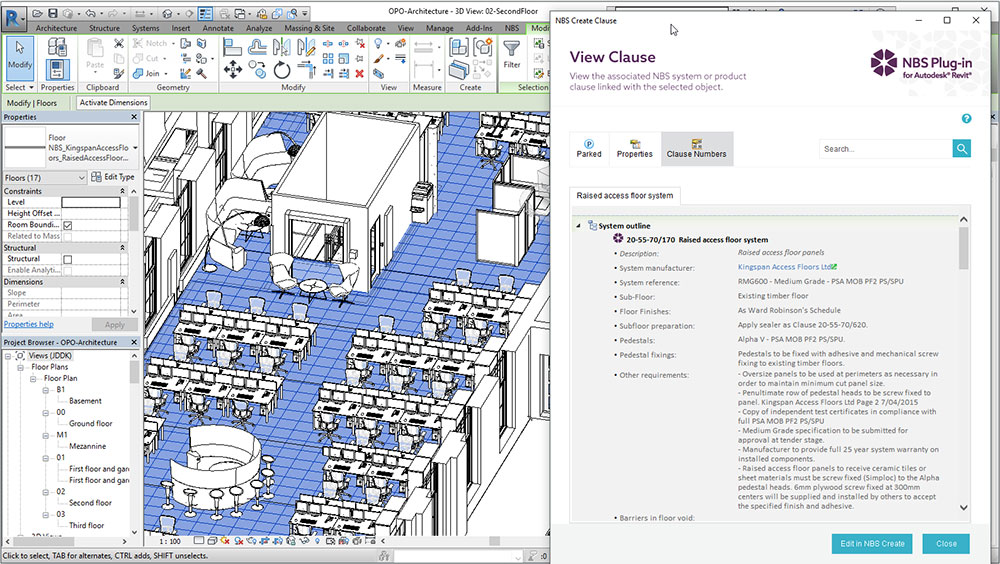Toggle the Enable Analytical Model checkbox
Screen dimensions: 1000x564
(68, 271)
